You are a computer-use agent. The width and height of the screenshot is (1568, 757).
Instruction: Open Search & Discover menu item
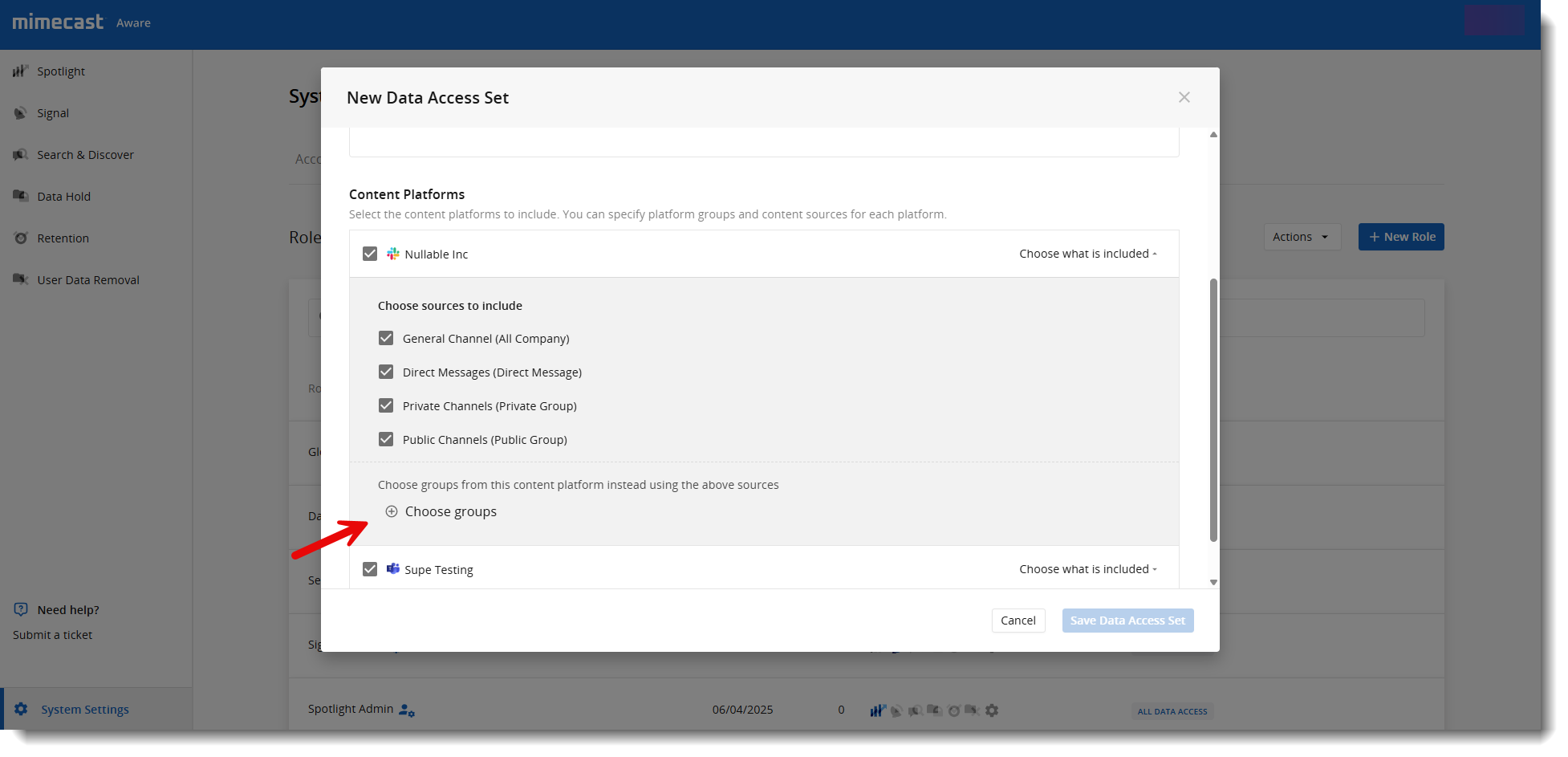click(x=85, y=155)
